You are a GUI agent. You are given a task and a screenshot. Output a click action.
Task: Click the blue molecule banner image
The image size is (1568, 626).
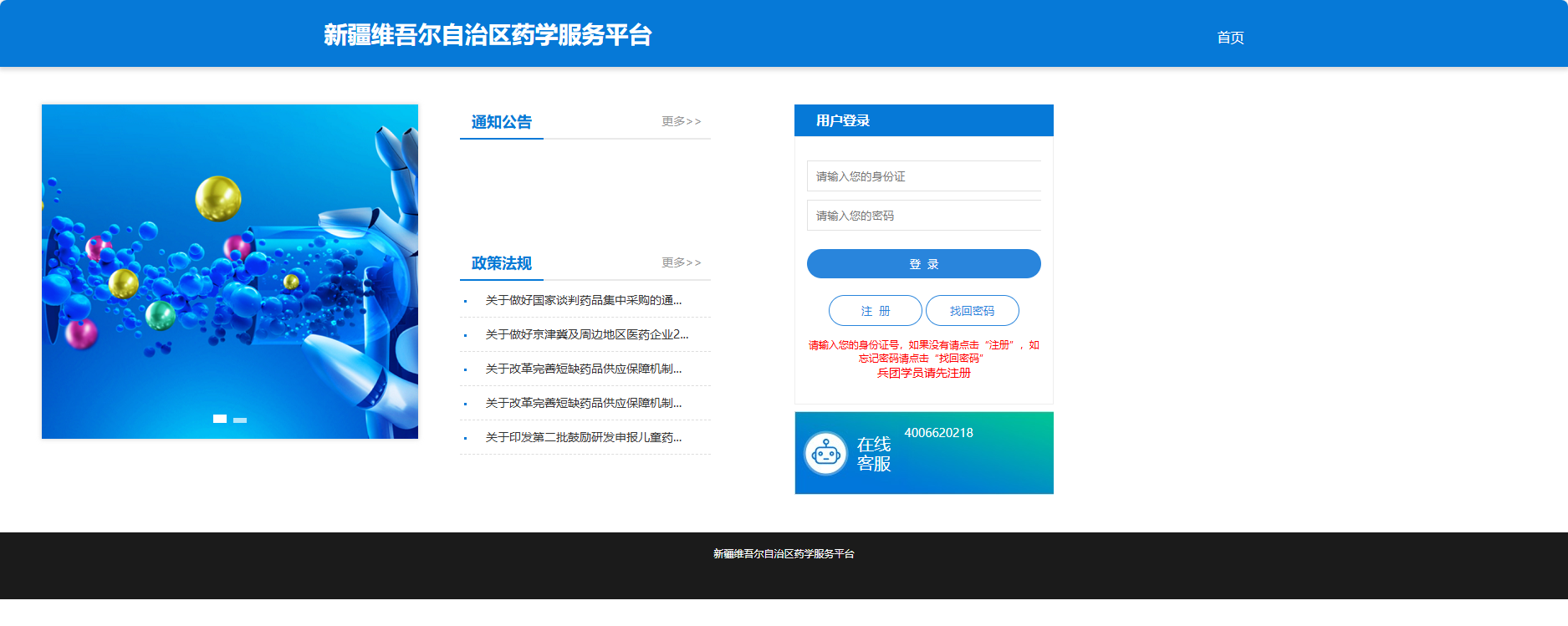click(230, 272)
